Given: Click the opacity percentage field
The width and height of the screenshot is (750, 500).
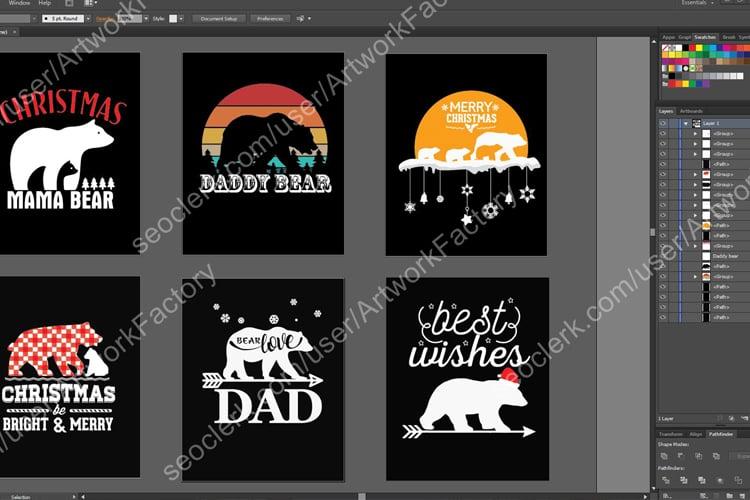Looking at the screenshot, I should pyautogui.click(x=129, y=19).
